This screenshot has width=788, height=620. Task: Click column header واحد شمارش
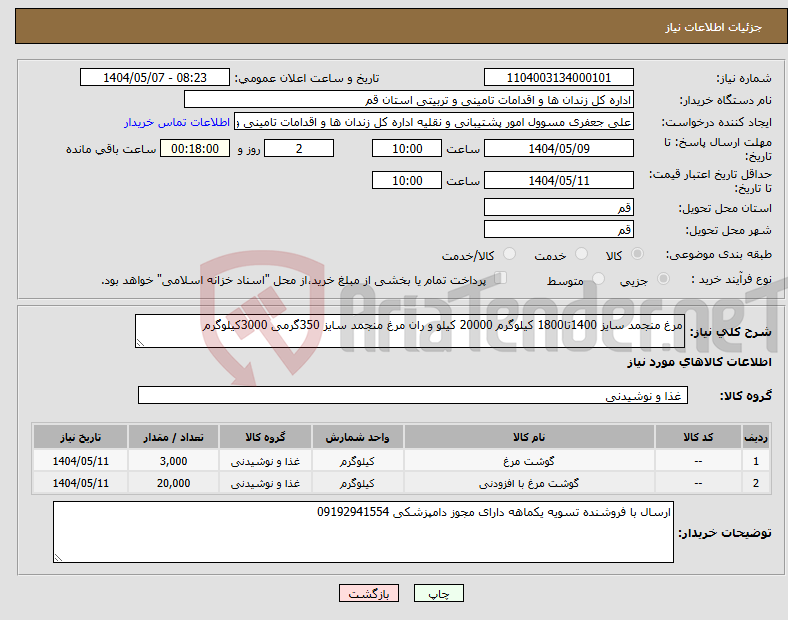357,437
